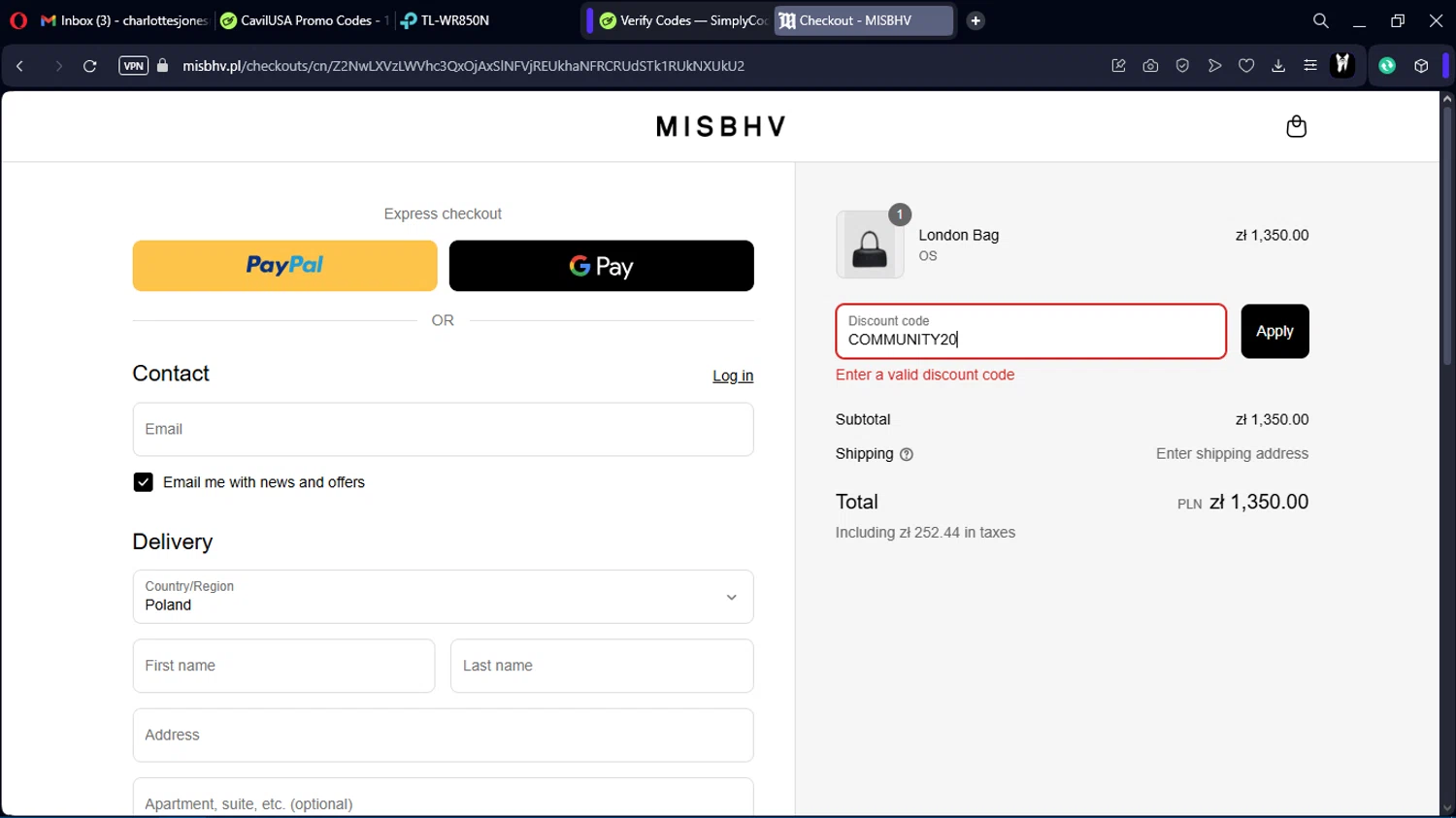1456x818 pixels.
Task: Click the Discount code input field
Action: click(1031, 331)
